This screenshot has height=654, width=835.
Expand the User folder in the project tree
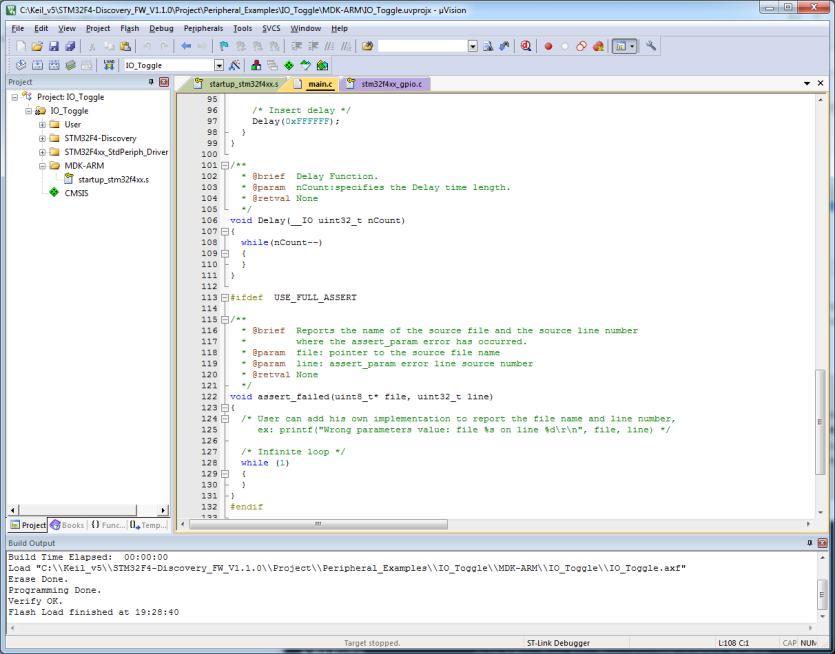click(x=42, y=125)
